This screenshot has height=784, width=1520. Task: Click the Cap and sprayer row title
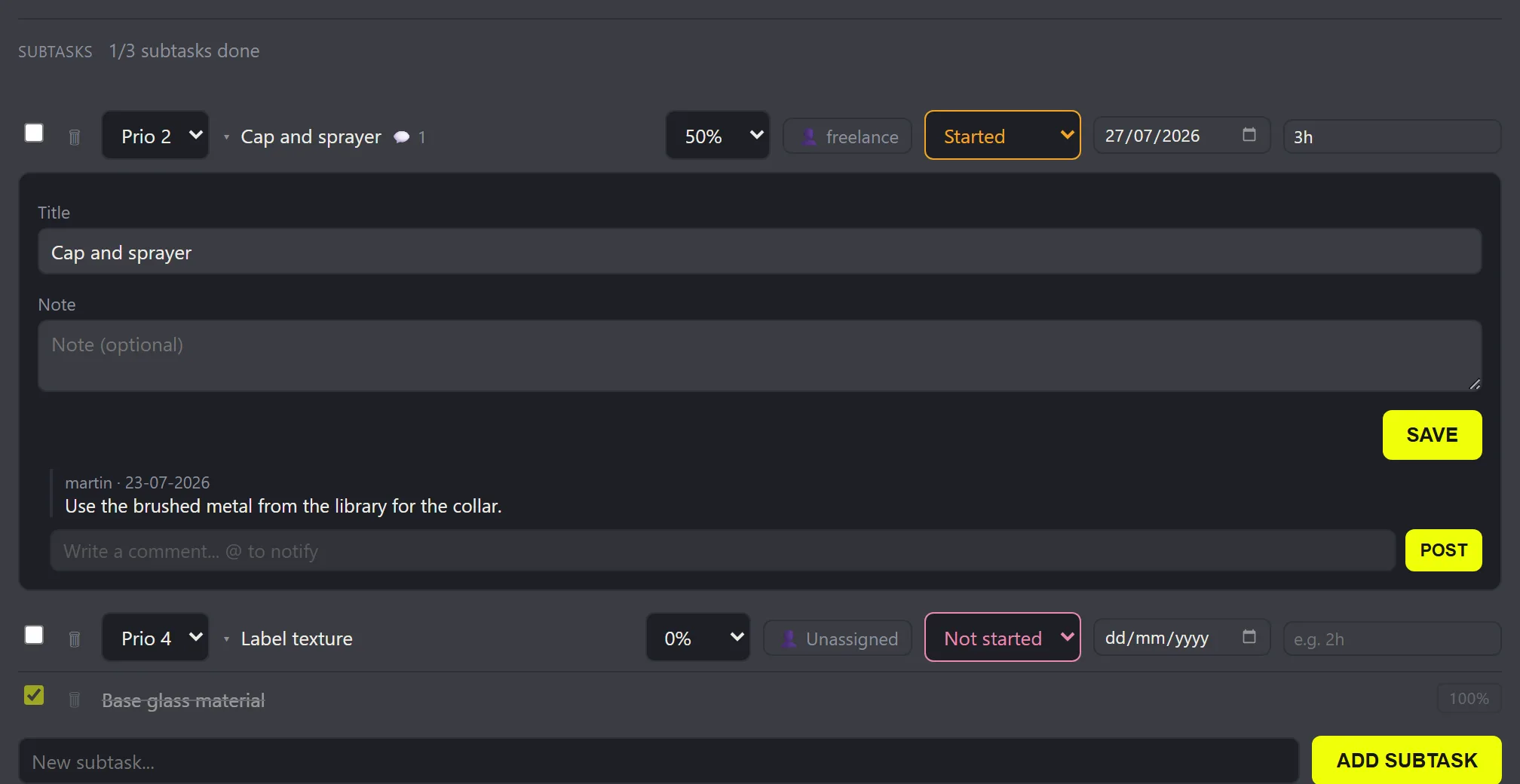click(x=311, y=136)
